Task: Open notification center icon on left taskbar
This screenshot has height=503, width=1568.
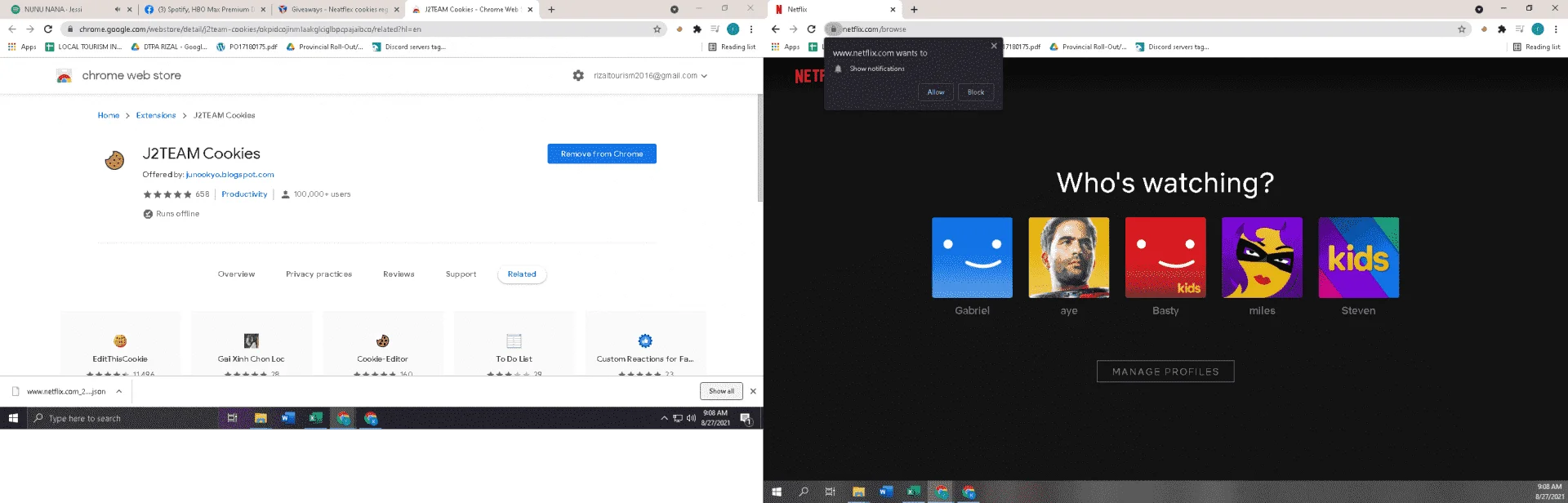Action: pyautogui.click(x=746, y=418)
